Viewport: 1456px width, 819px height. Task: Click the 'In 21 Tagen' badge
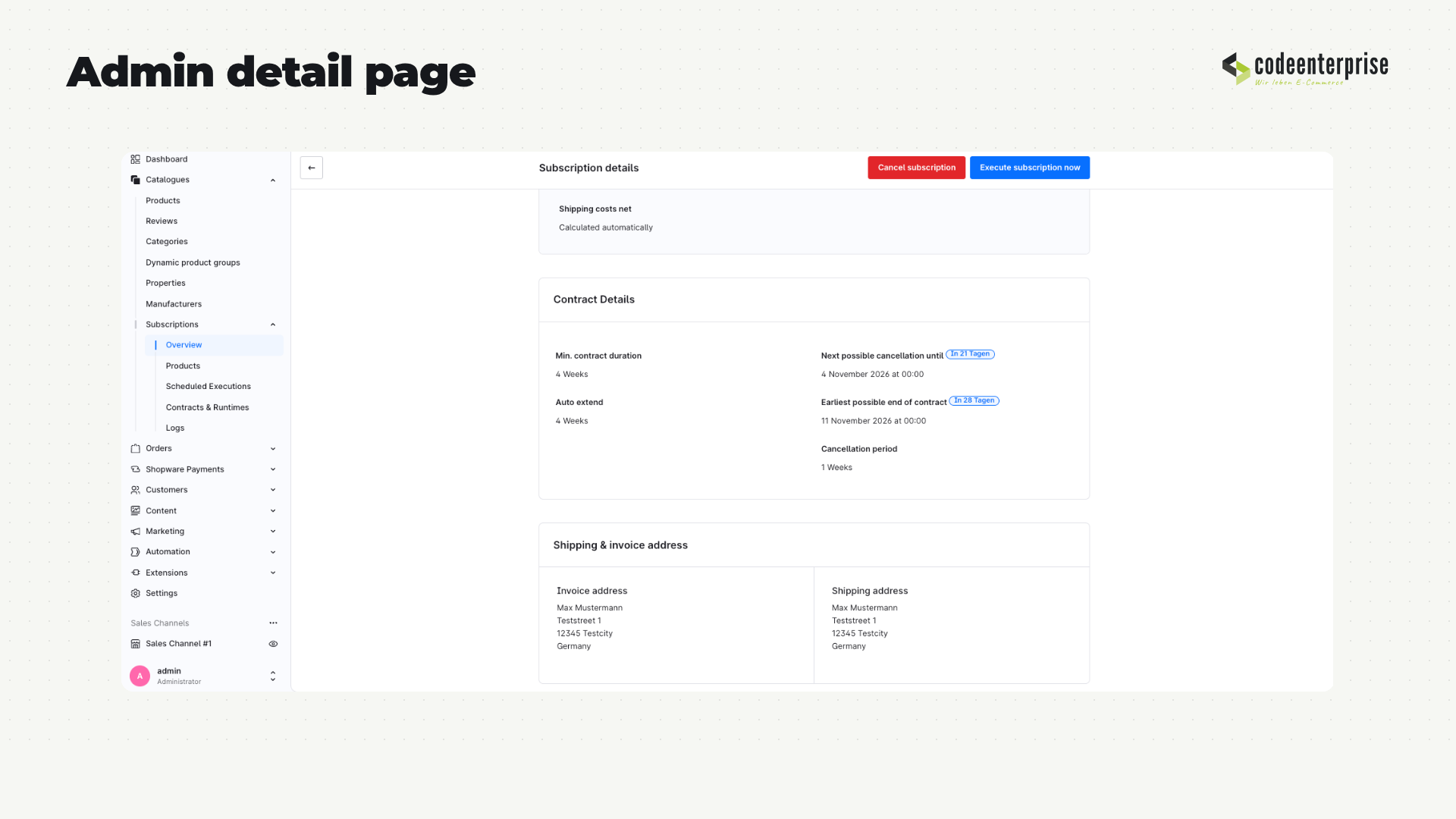[x=970, y=354]
